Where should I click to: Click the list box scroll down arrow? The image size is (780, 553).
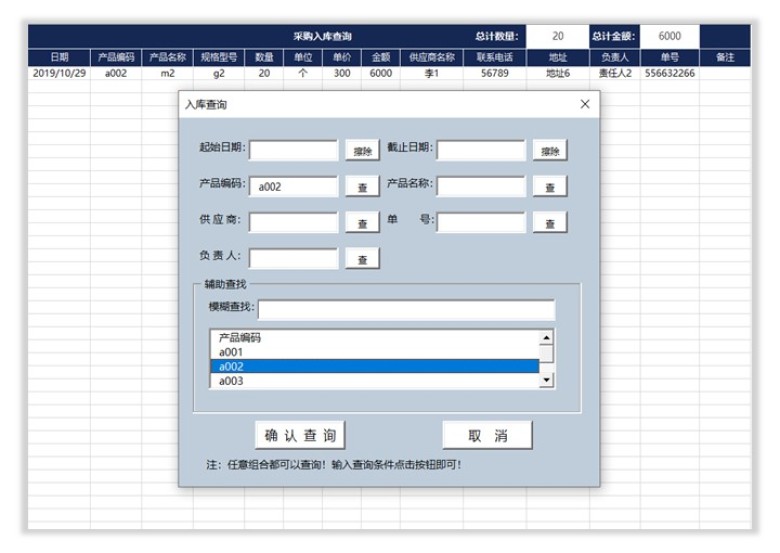point(546,380)
